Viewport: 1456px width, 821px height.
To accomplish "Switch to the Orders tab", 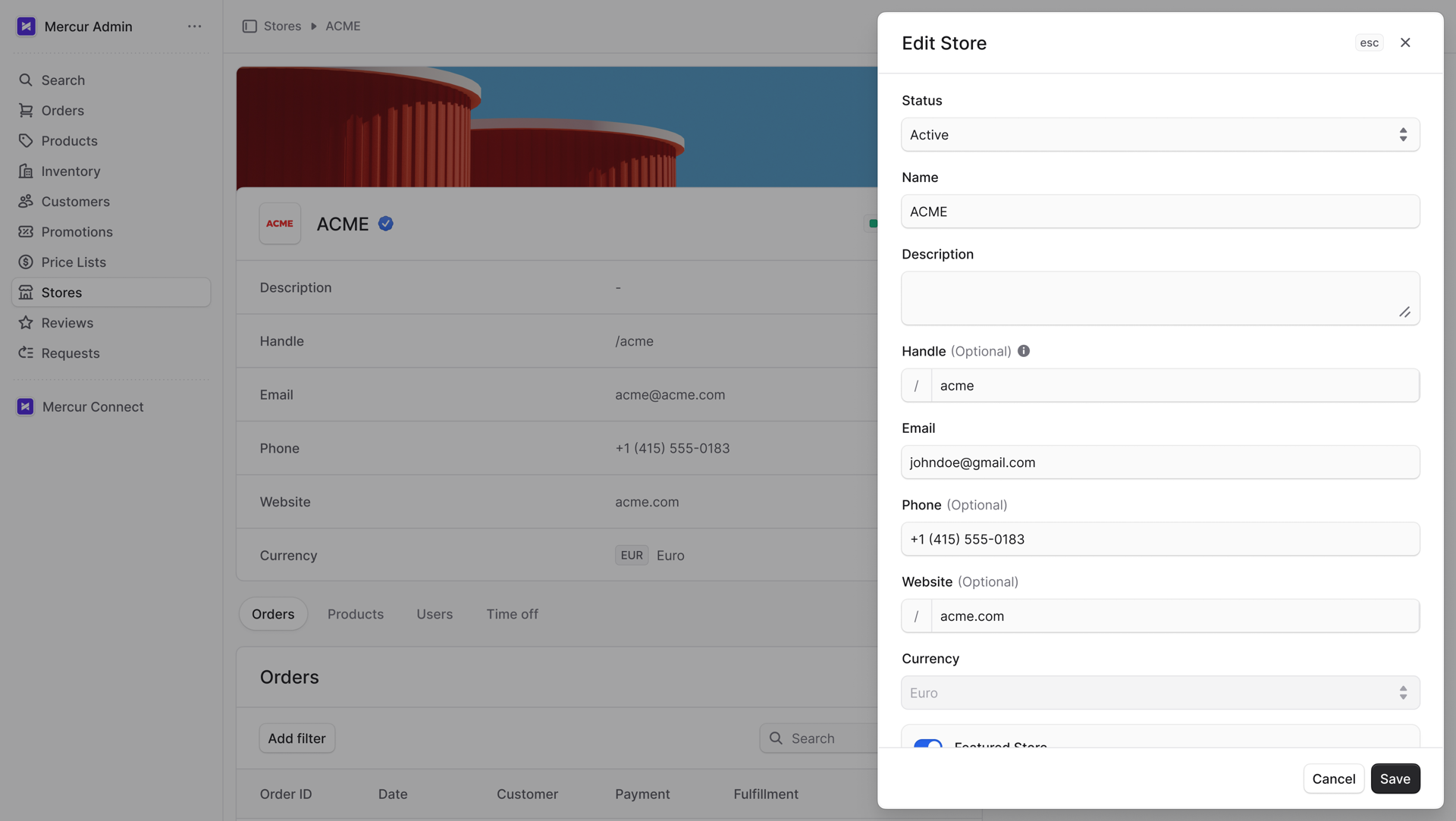I will coord(273,614).
